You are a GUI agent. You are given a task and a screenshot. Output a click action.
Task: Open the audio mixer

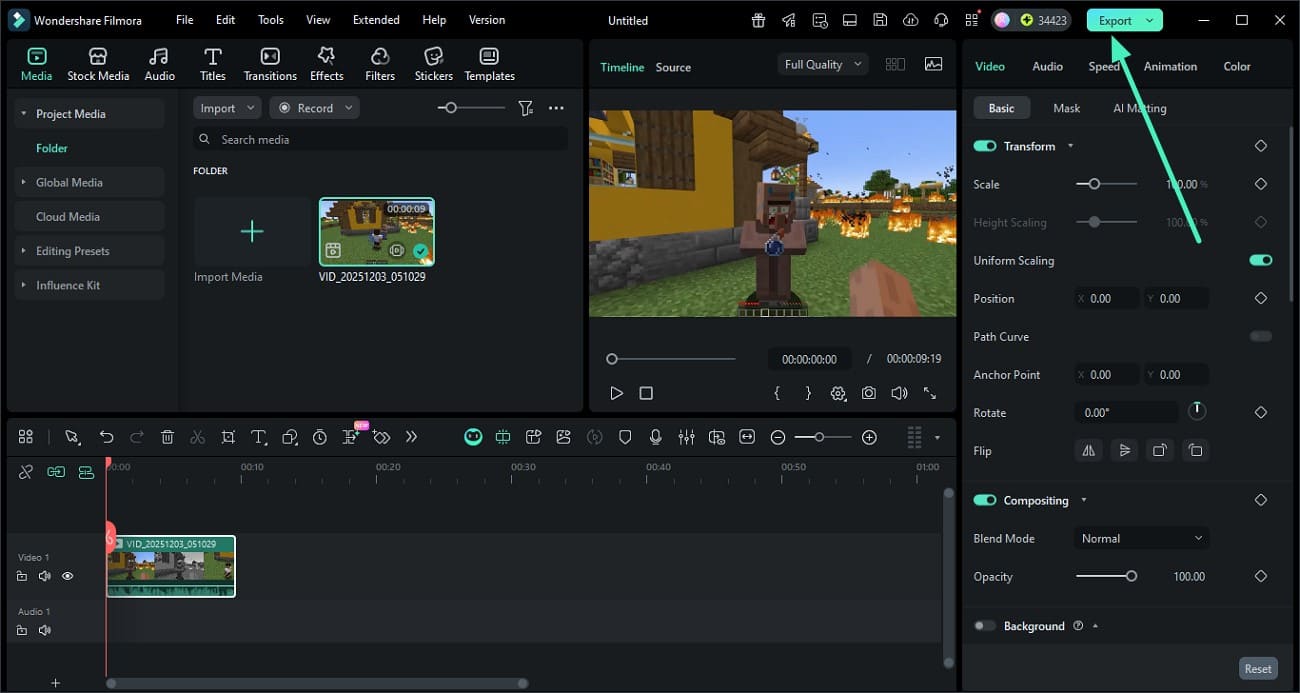tap(686, 437)
